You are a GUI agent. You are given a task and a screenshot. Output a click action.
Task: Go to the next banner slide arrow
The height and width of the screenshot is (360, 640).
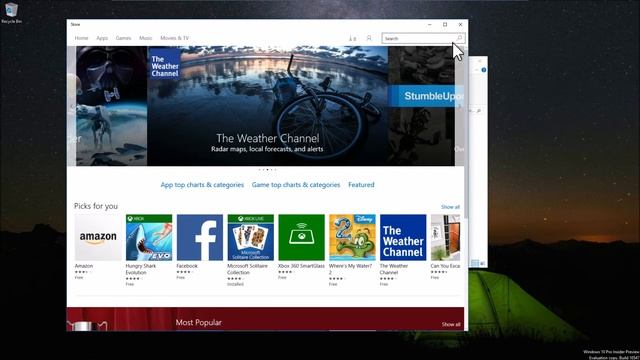coord(460,106)
